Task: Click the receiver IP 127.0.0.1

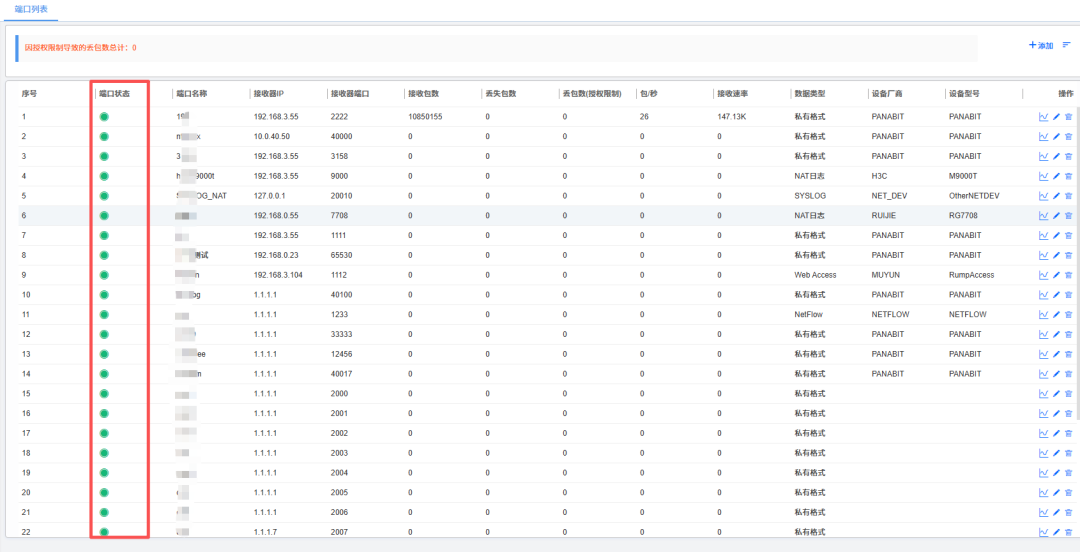Action: (x=269, y=196)
